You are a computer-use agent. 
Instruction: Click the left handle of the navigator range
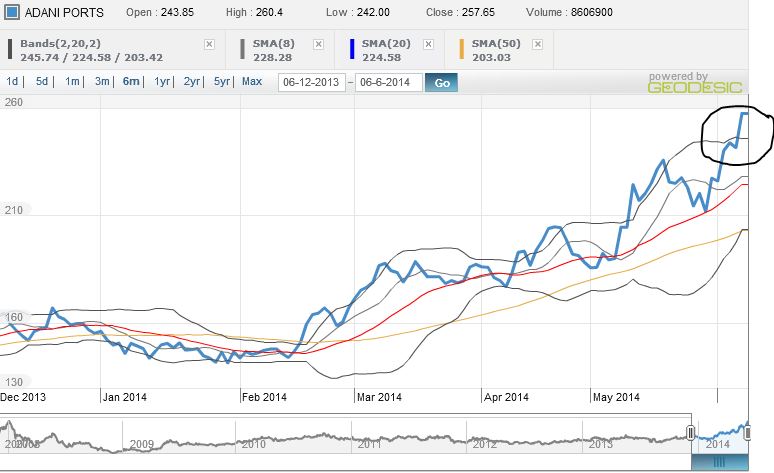(x=691, y=433)
